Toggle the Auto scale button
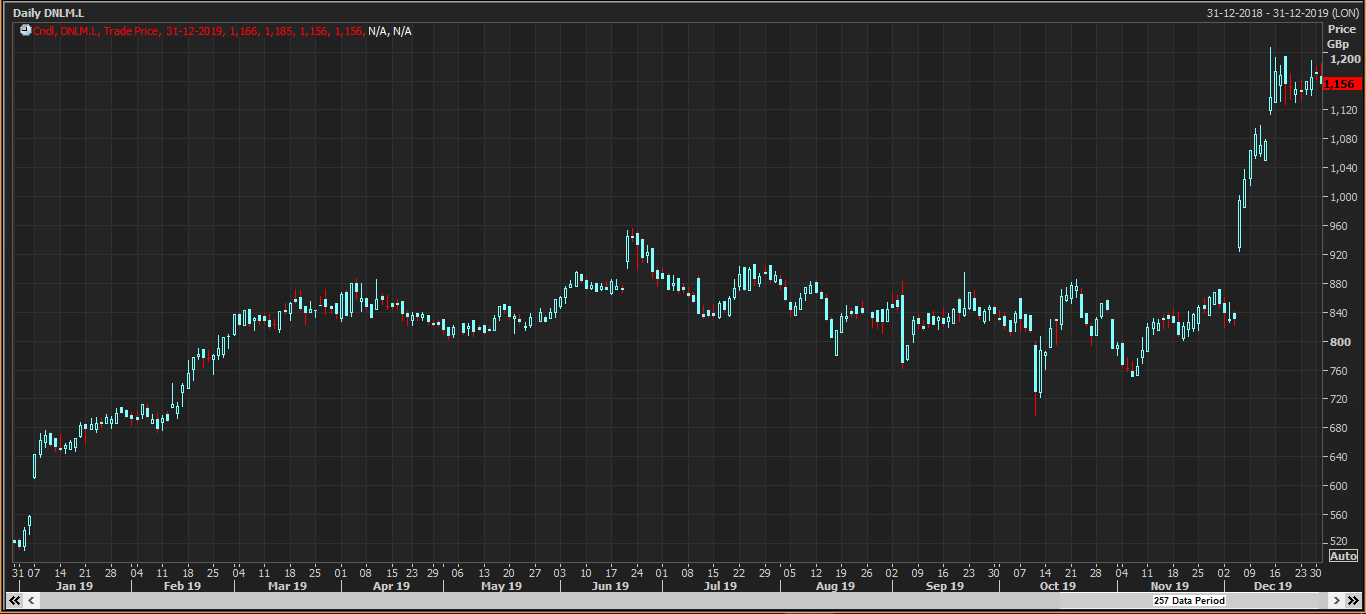 pos(1343,556)
